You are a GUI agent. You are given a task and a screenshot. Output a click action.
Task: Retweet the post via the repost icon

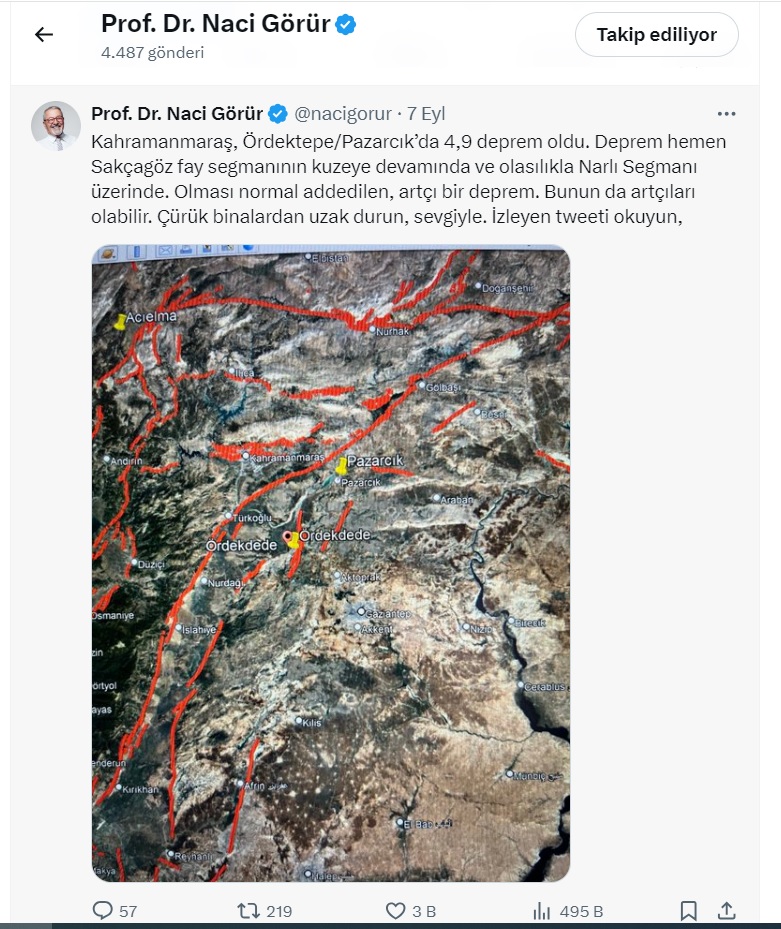(x=247, y=911)
